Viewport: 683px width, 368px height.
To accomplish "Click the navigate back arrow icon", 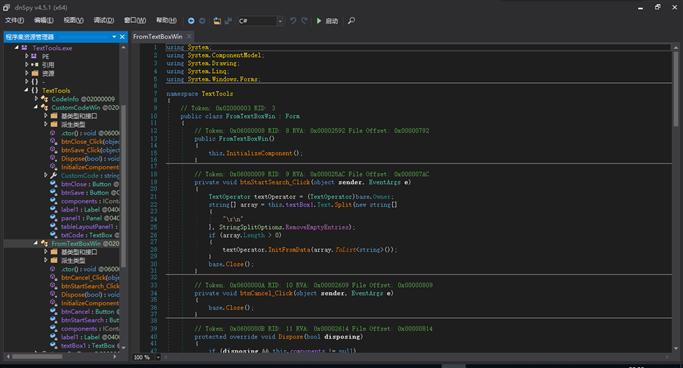I will 191,20.
